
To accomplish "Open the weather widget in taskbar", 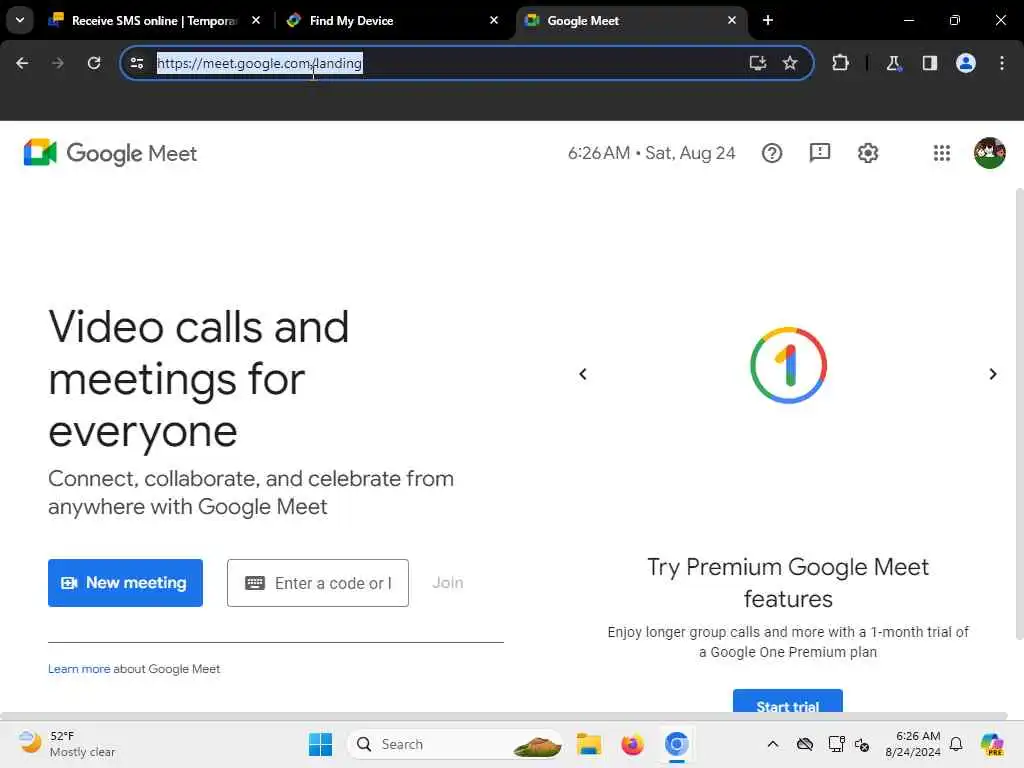I will click(67, 744).
